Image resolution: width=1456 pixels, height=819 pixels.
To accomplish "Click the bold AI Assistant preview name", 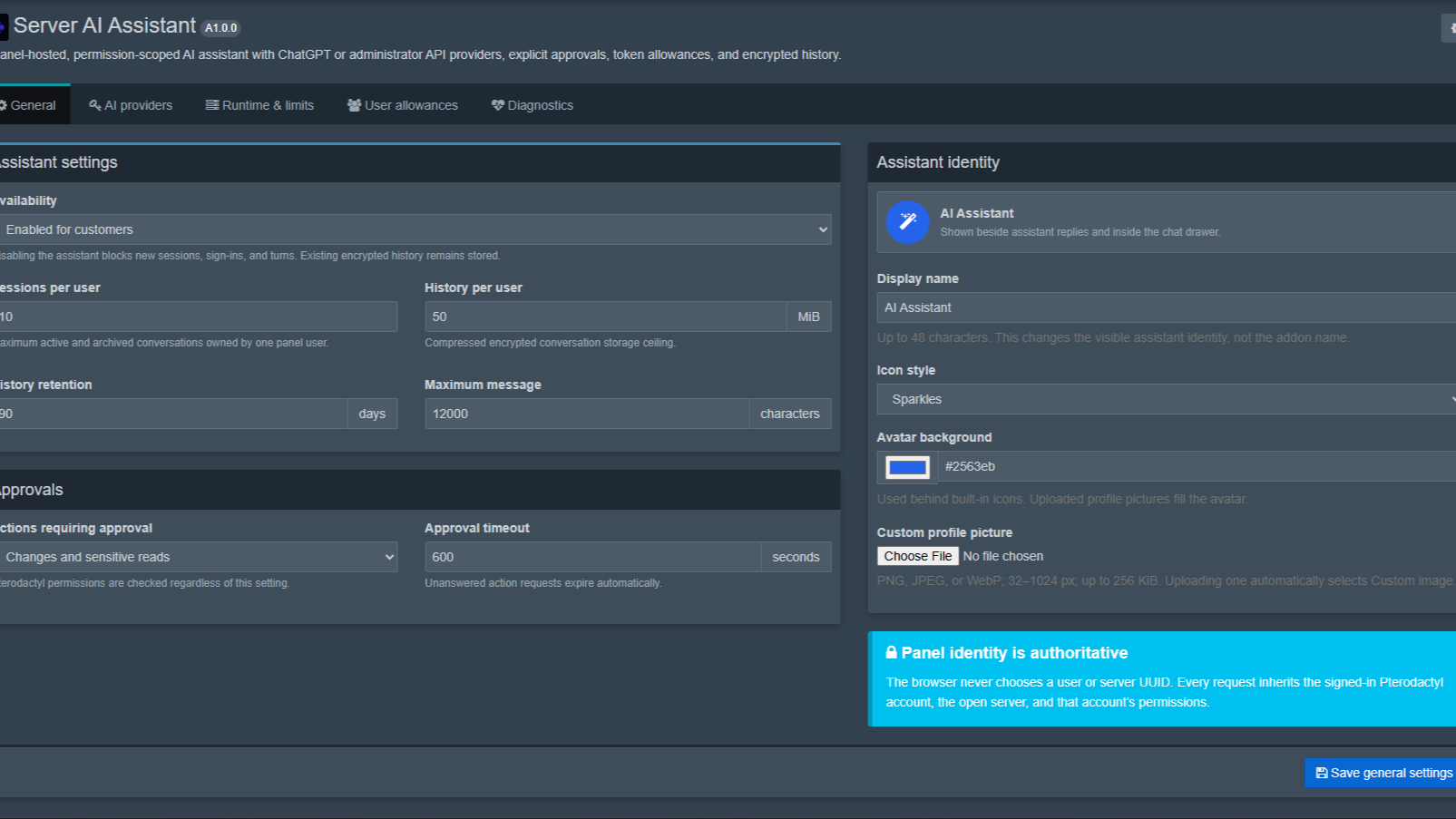I will 977,213.
